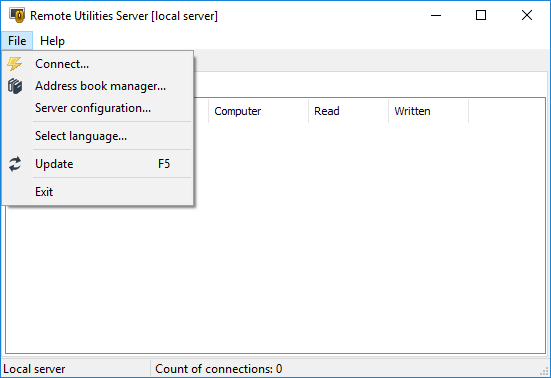The height and width of the screenshot is (378, 551).
Task: Click the F5 shortcut label beside Update
Action: coord(164,164)
